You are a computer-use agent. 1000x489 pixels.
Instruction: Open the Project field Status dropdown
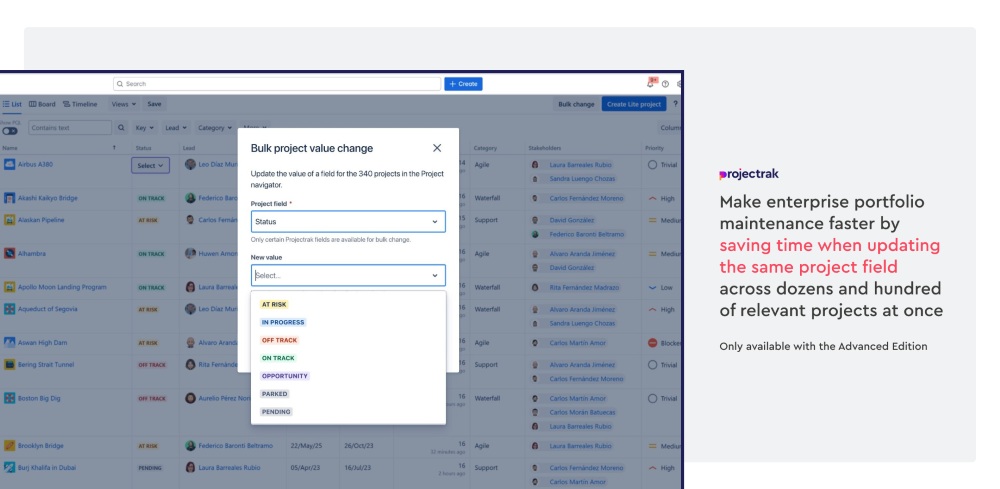(348, 222)
